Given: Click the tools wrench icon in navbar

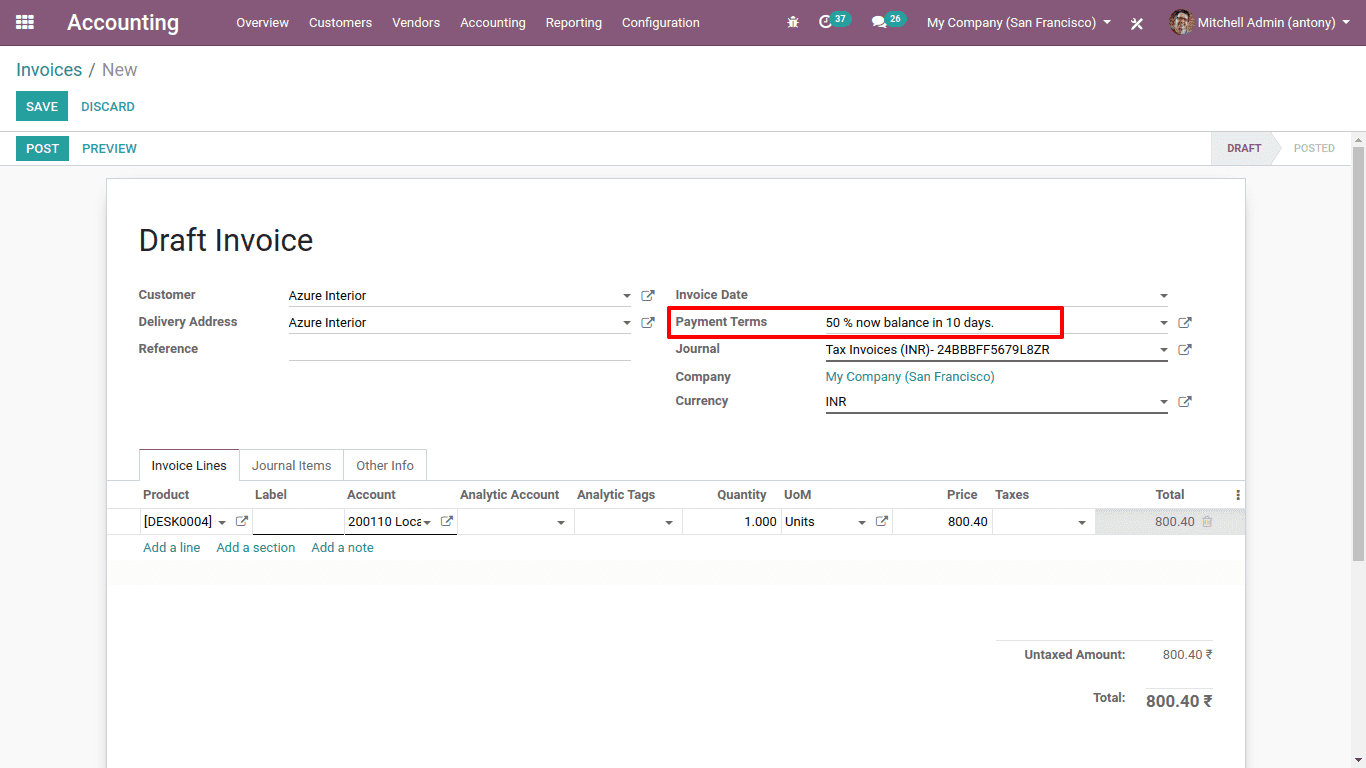Looking at the screenshot, I should pos(1137,23).
